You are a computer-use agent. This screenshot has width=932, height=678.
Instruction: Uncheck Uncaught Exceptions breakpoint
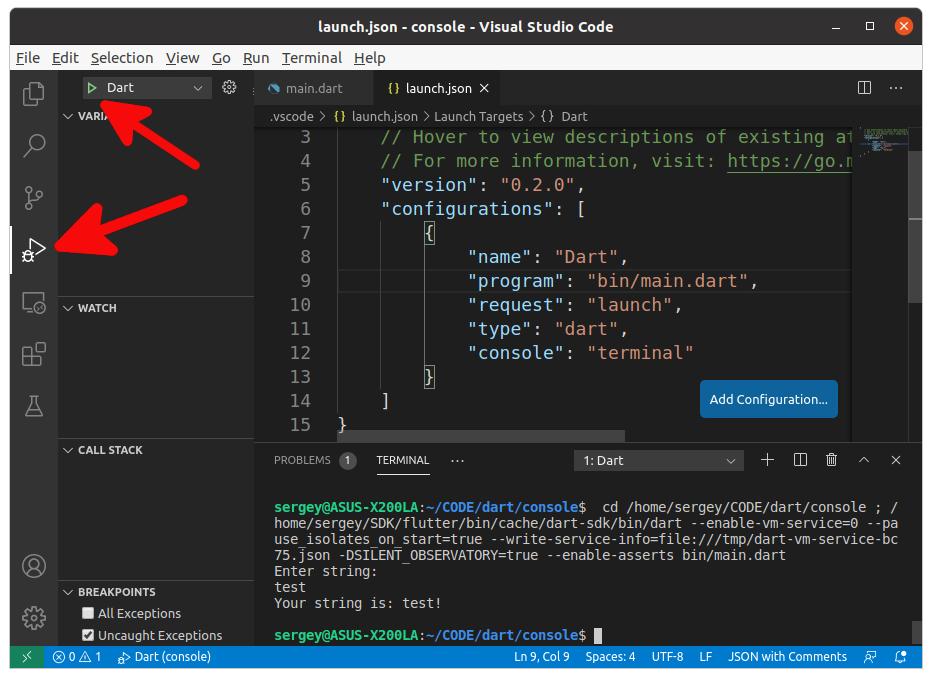coord(88,635)
